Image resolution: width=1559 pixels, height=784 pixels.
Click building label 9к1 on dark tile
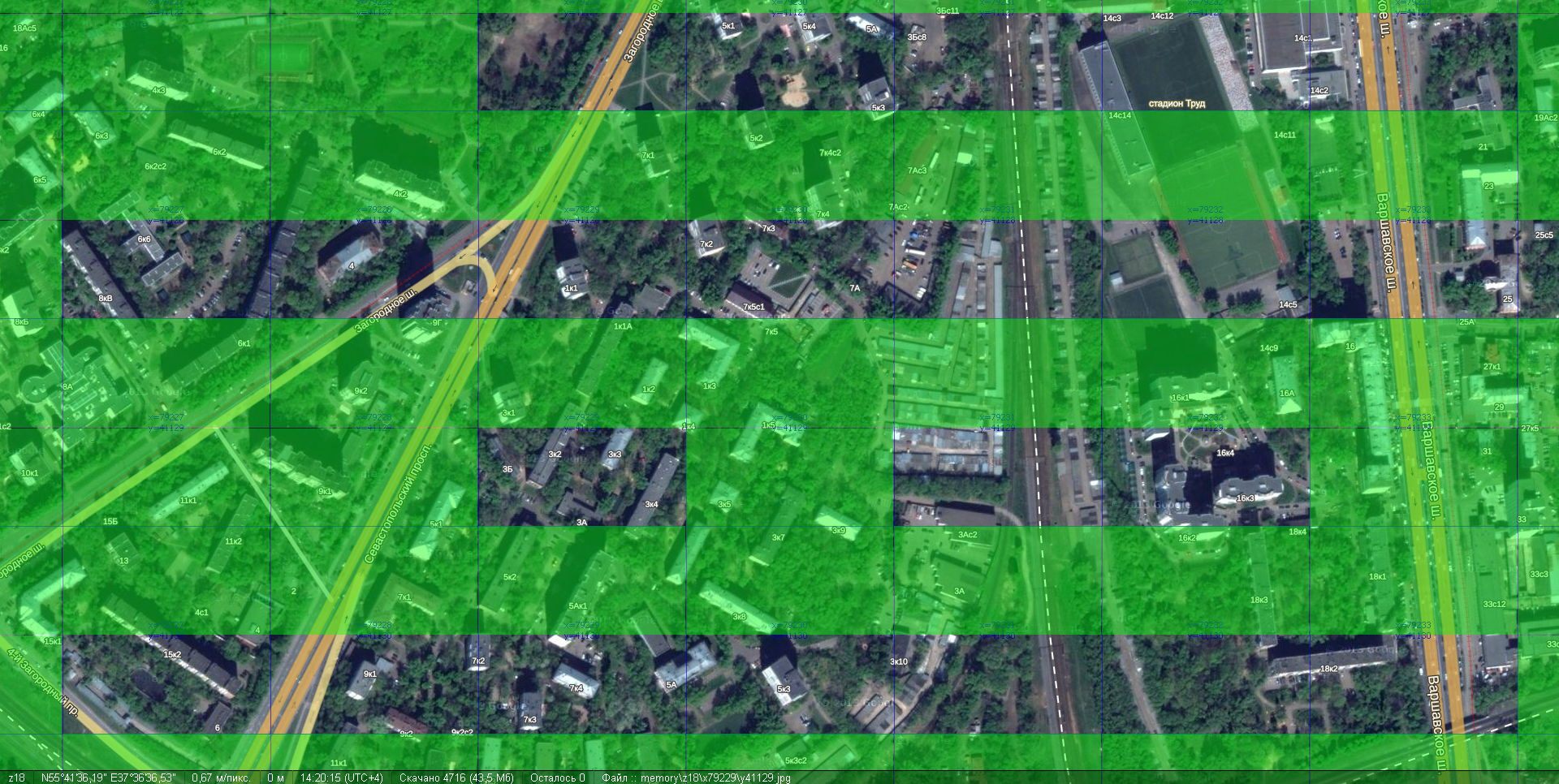[370, 674]
